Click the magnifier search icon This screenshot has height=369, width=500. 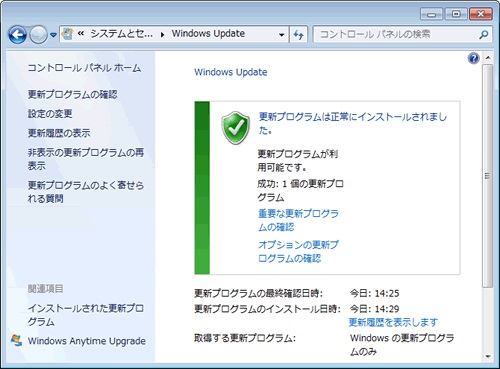(484, 34)
